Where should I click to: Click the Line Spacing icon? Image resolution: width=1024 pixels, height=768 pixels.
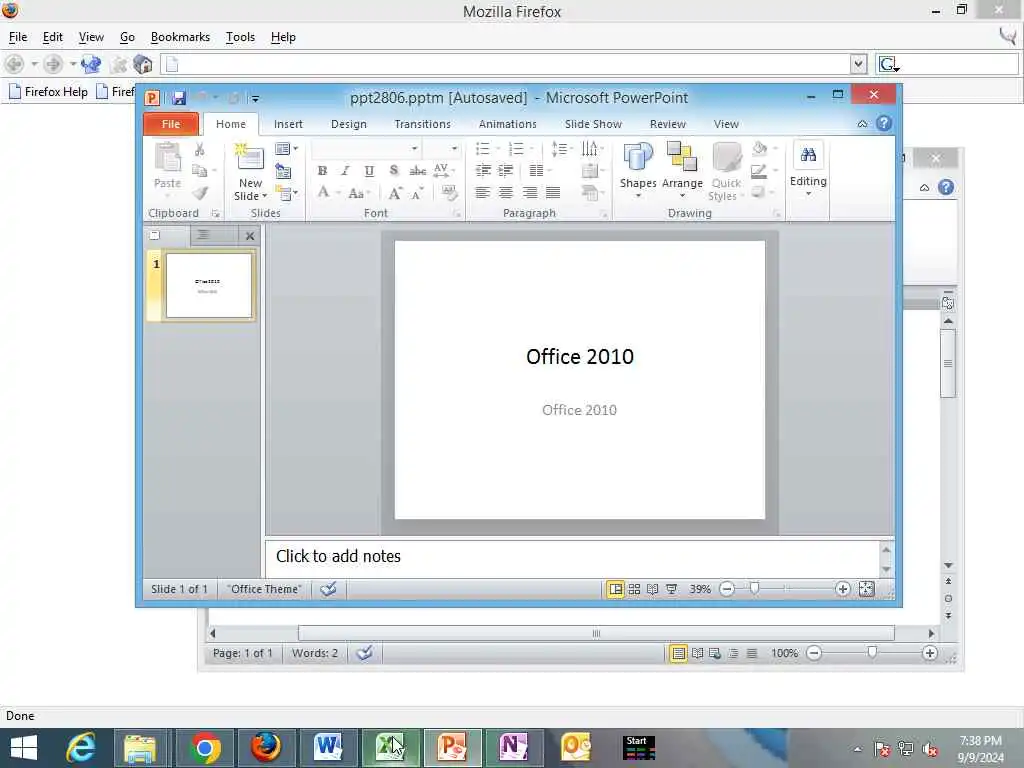(x=560, y=149)
